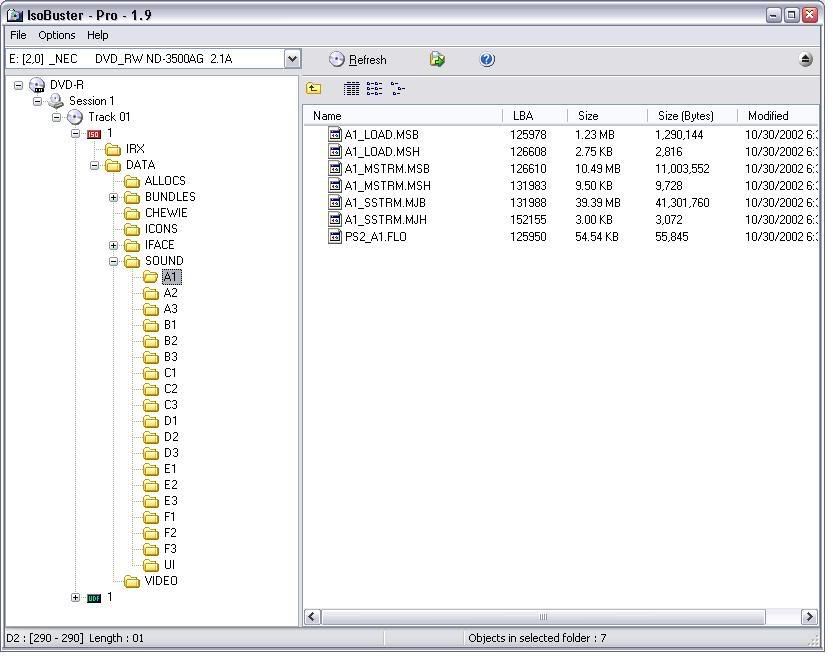Image resolution: width=833 pixels, height=664 pixels.
Task: Go up one folder level icon
Action: 313,89
